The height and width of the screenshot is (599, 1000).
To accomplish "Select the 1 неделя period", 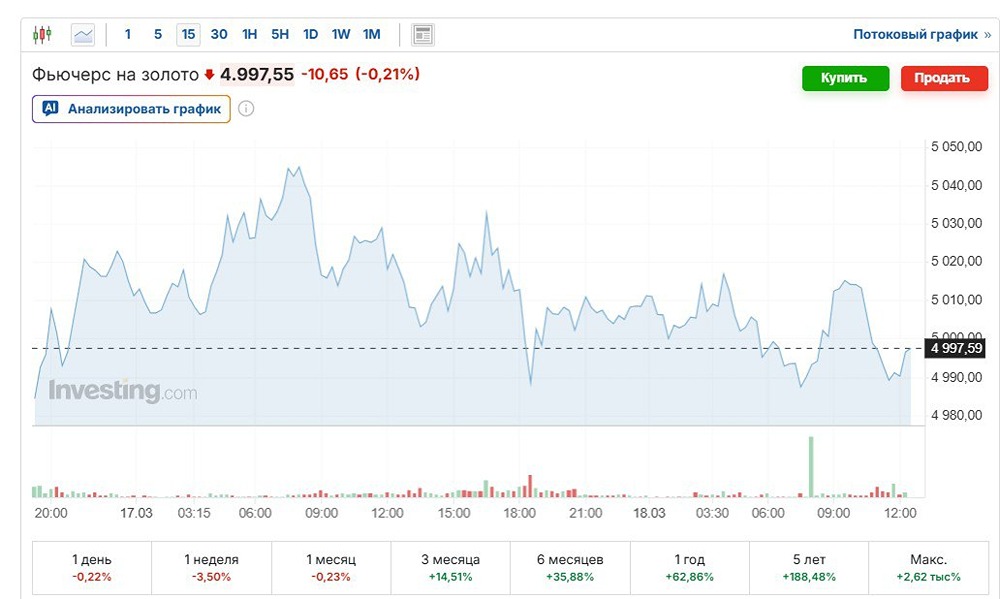I will pos(211,568).
